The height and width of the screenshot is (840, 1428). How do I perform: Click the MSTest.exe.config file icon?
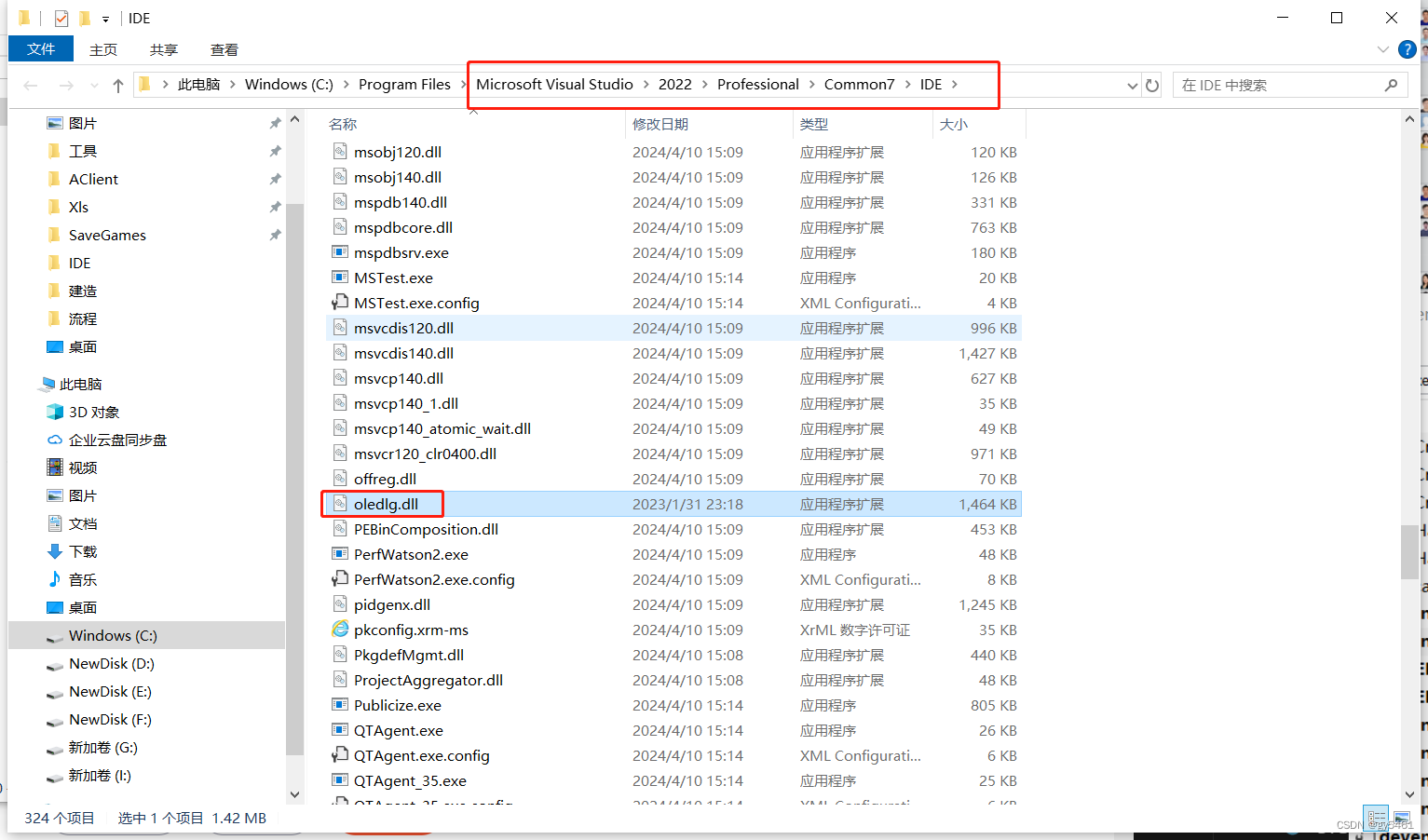click(340, 303)
